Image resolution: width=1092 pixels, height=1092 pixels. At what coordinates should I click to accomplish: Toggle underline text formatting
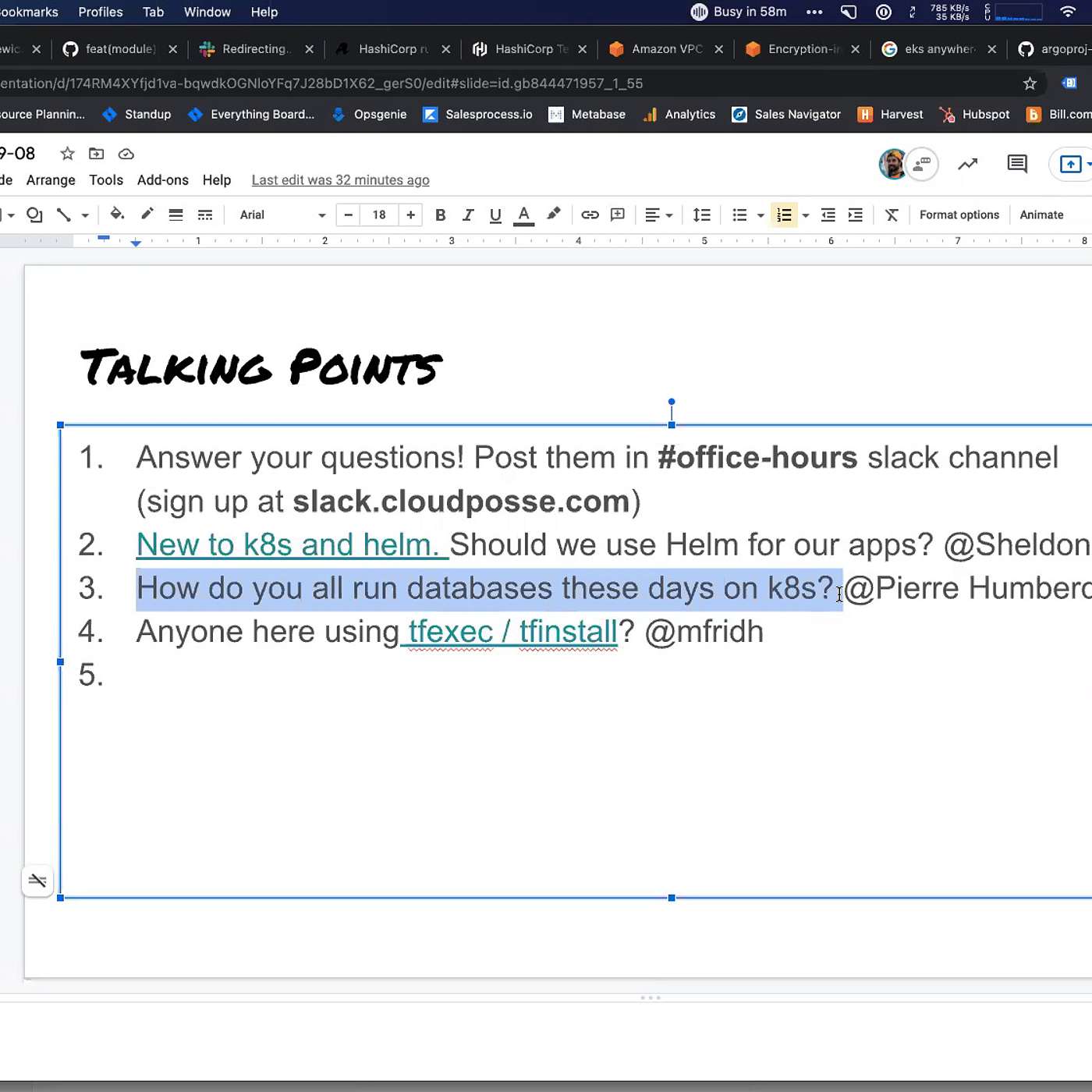tap(495, 215)
